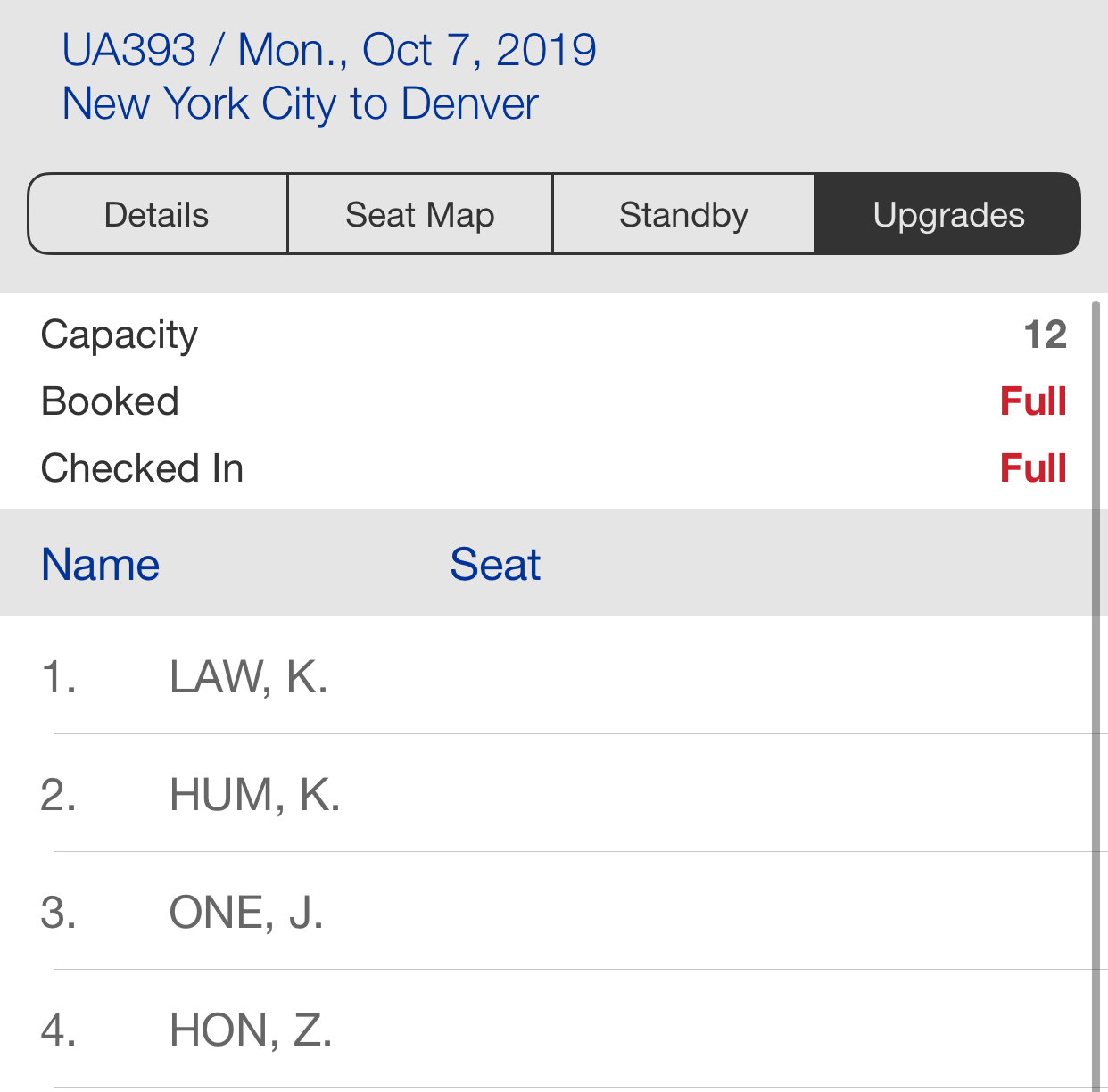Open the Details tab
1108x1092 pixels.
point(157,215)
